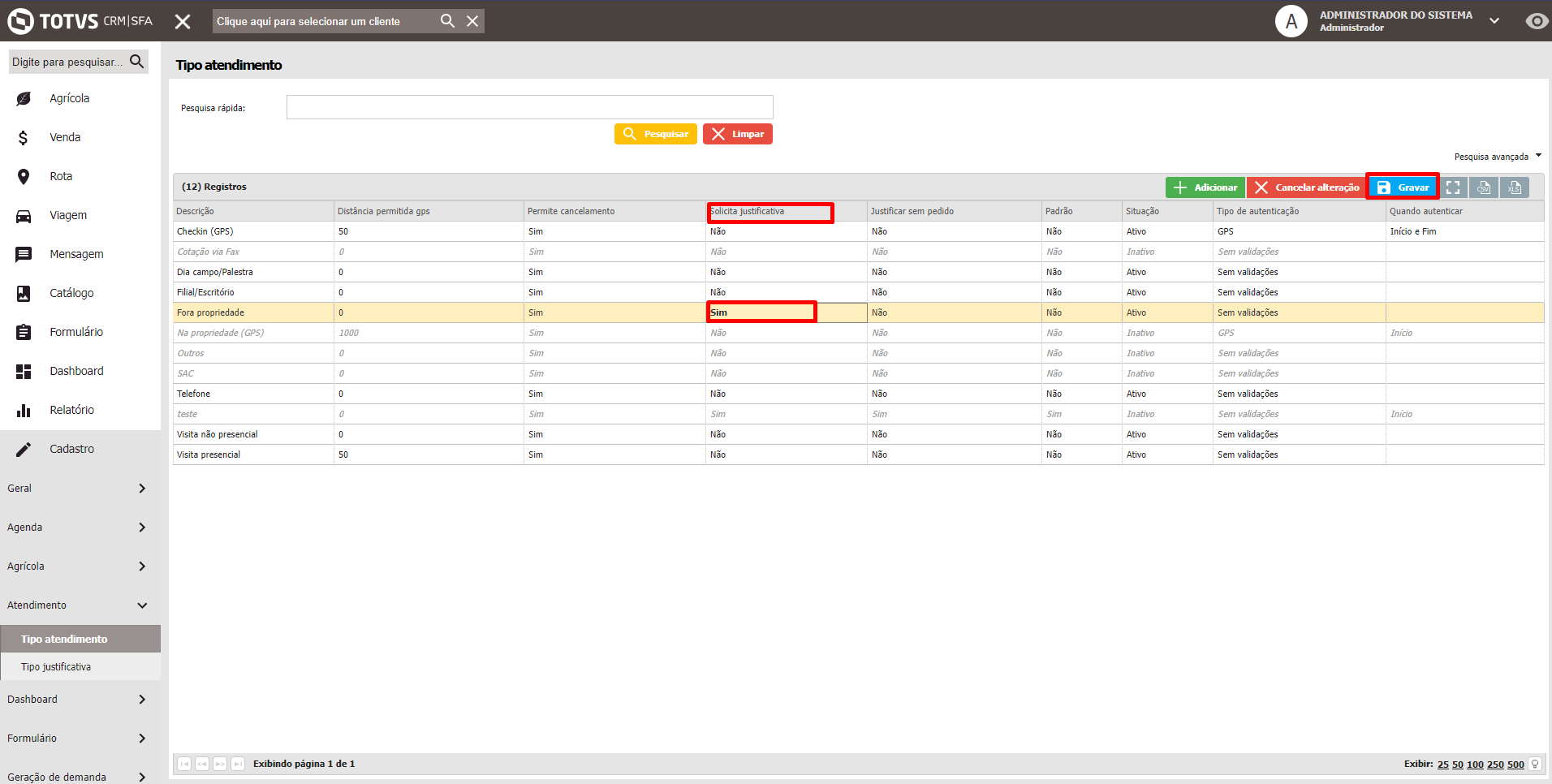Click the TOTVS CRM SFA logo
This screenshot has height=784, width=1552.
(x=80, y=21)
